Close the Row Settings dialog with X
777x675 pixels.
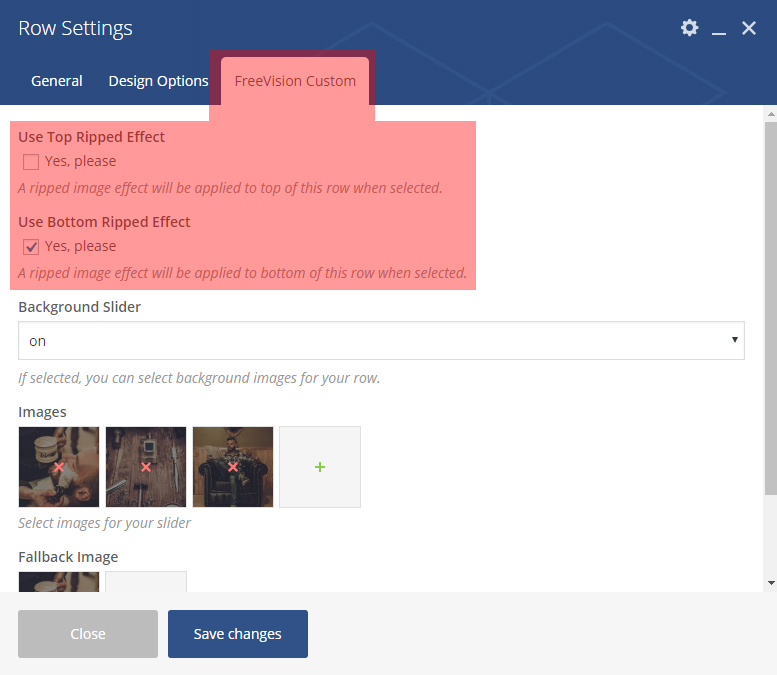pos(749,28)
